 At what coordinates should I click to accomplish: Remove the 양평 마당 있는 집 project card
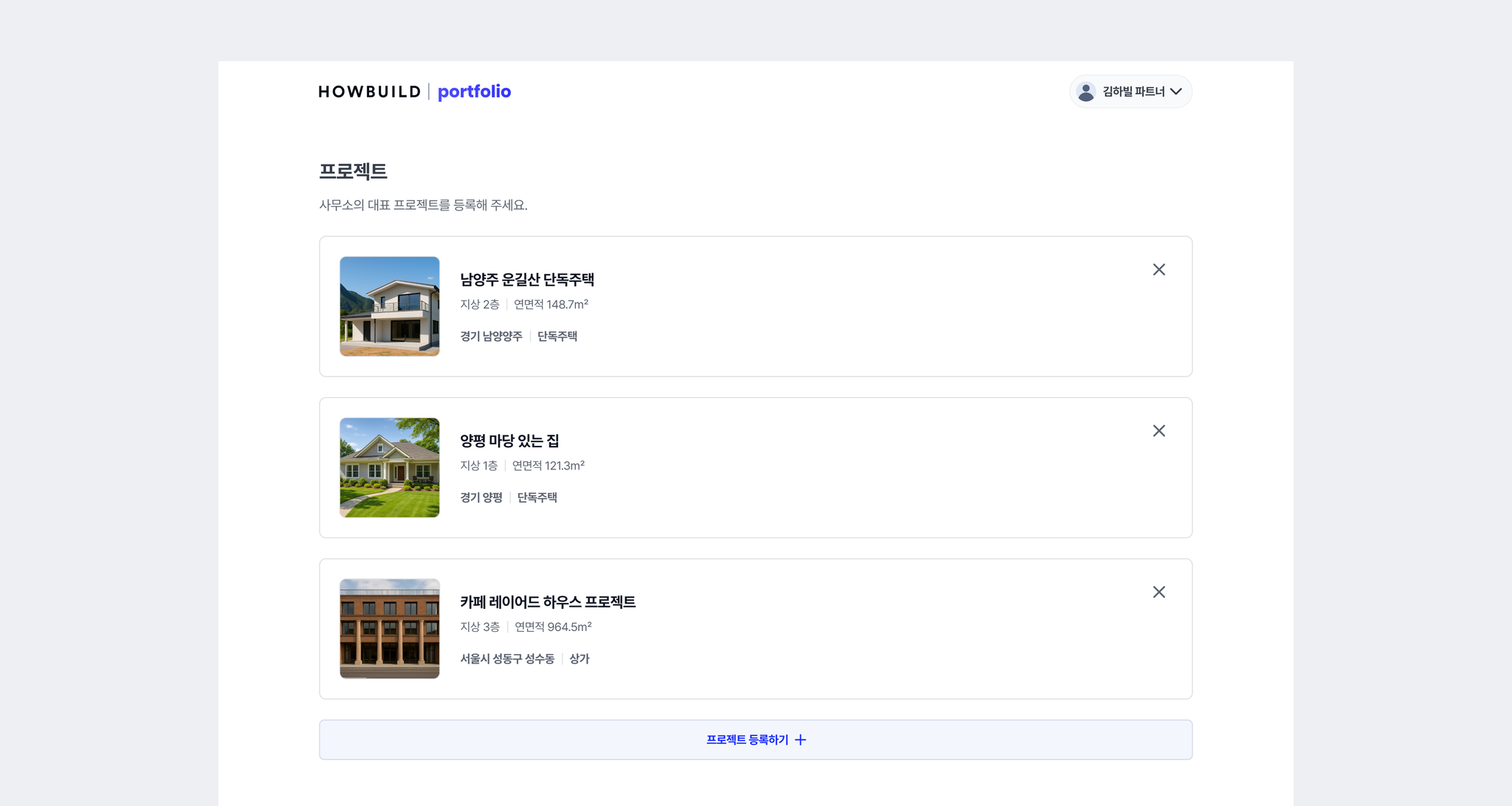click(x=1158, y=431)
